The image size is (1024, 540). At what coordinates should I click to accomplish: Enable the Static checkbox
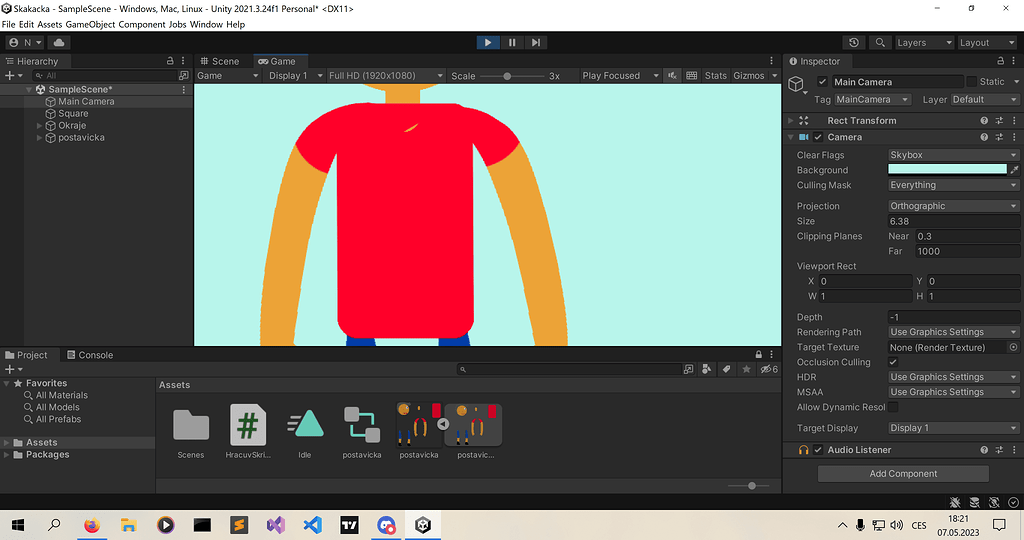tap(971, 82)
